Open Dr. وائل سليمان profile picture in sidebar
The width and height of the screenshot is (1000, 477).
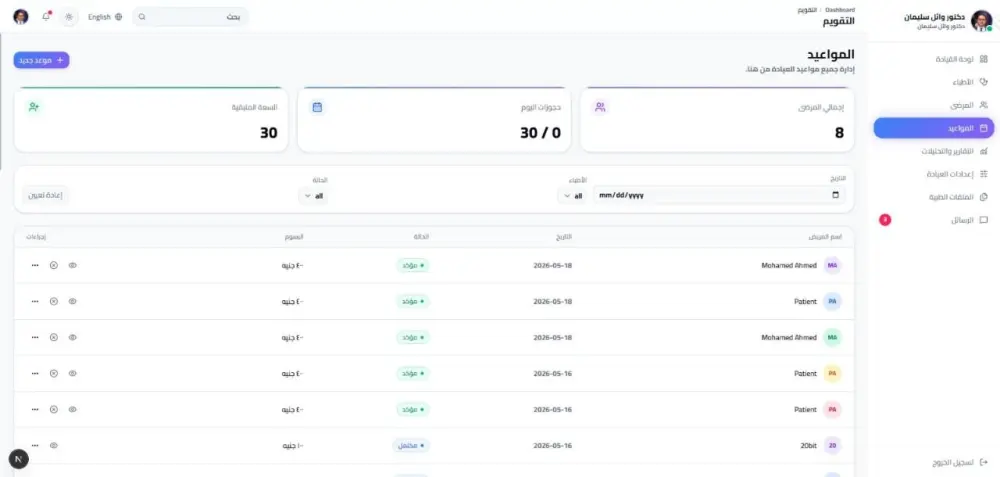[981, 20]
